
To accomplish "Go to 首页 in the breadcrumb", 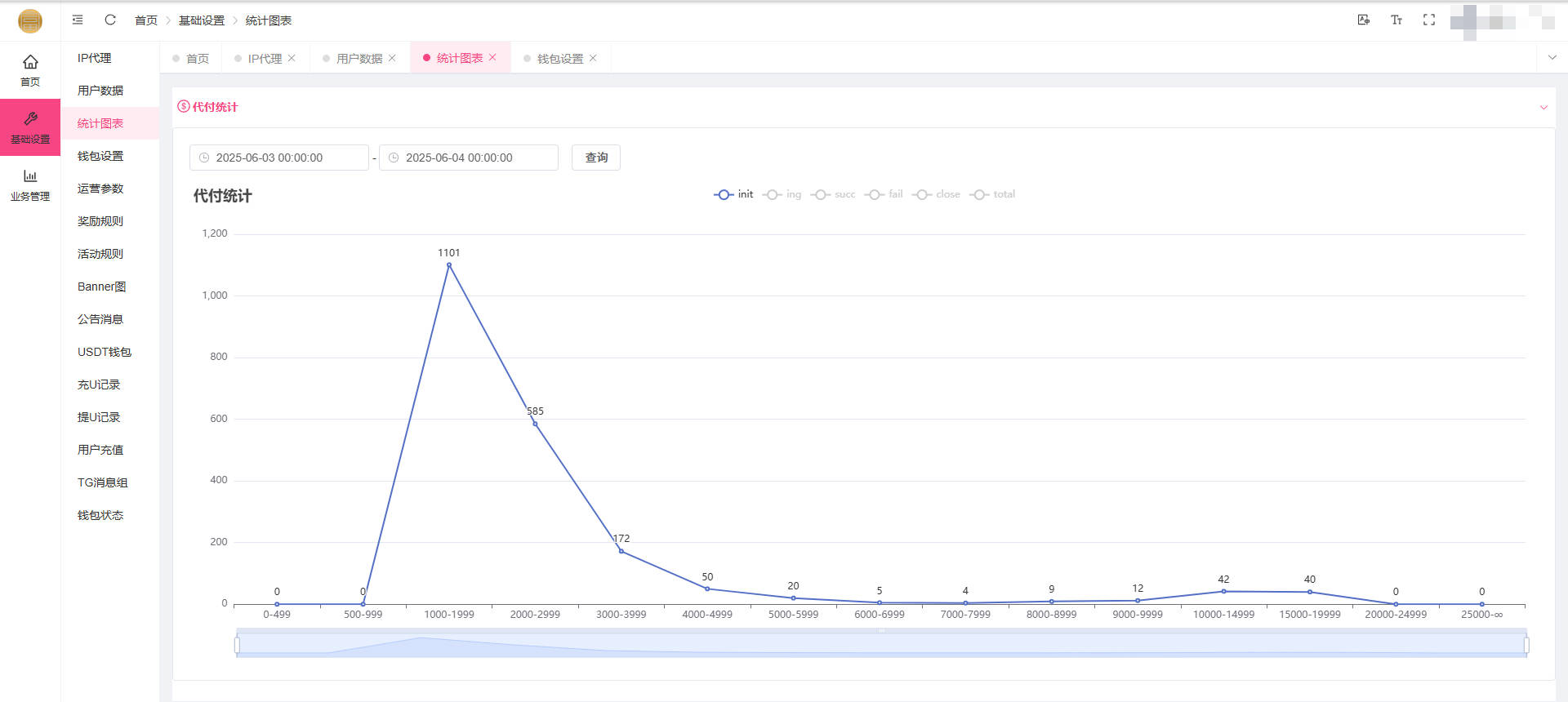I will (145, 20).
